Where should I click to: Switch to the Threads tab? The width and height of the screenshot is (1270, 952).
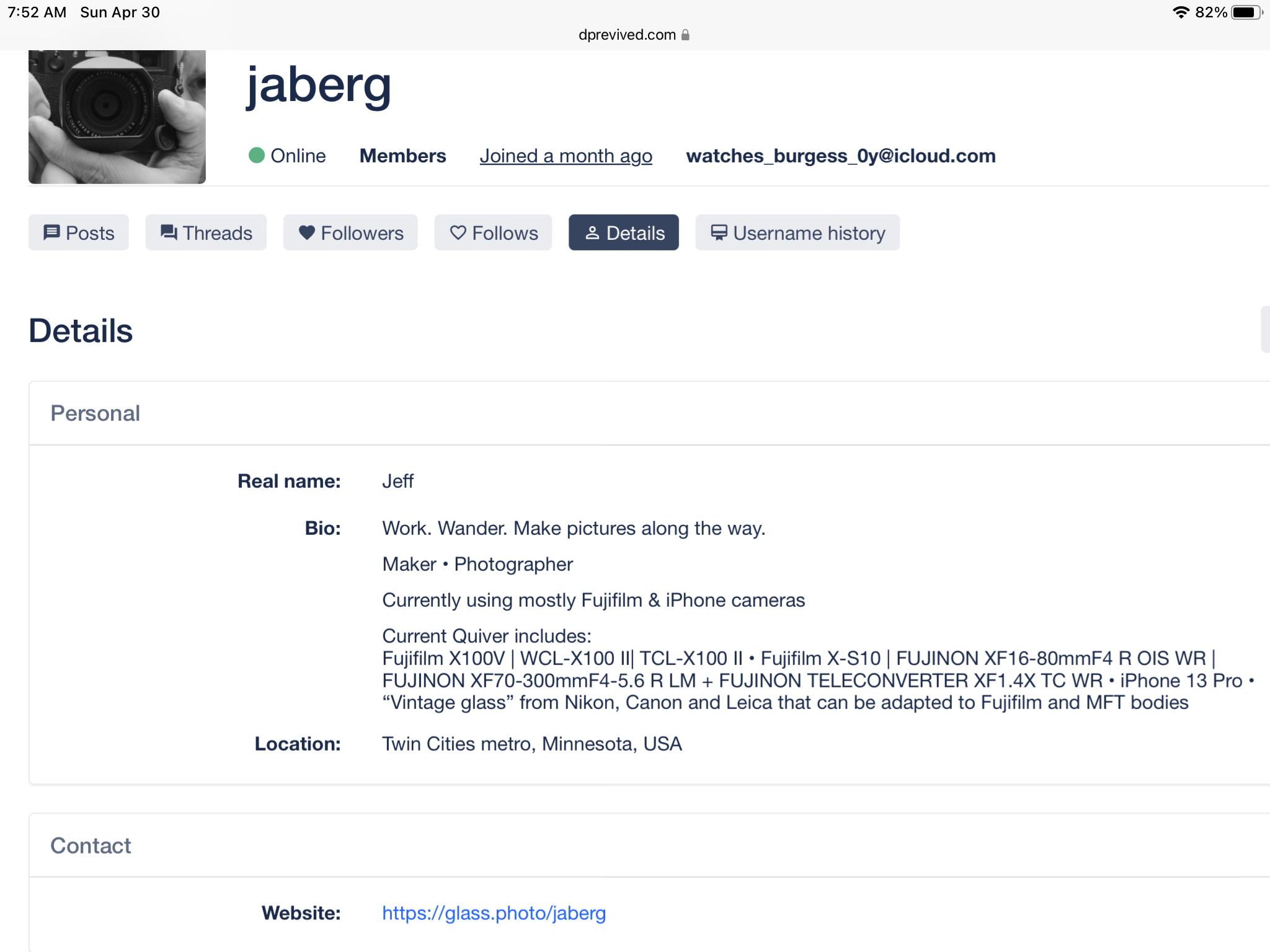(x=206, y=232)
